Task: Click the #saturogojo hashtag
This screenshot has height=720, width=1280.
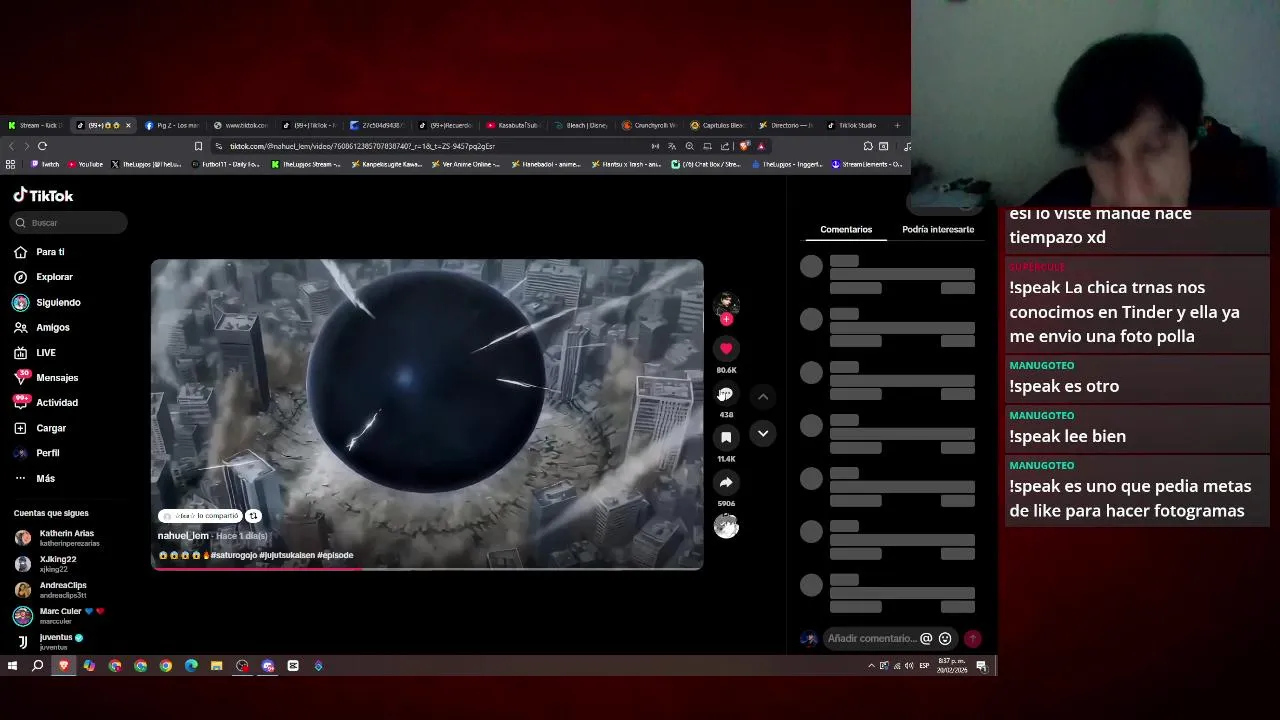Action: 234,555
